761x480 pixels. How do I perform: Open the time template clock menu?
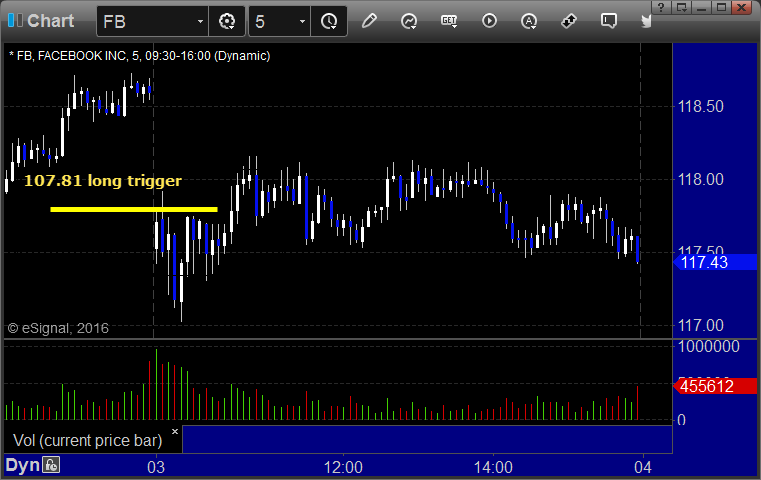point(329,21)
